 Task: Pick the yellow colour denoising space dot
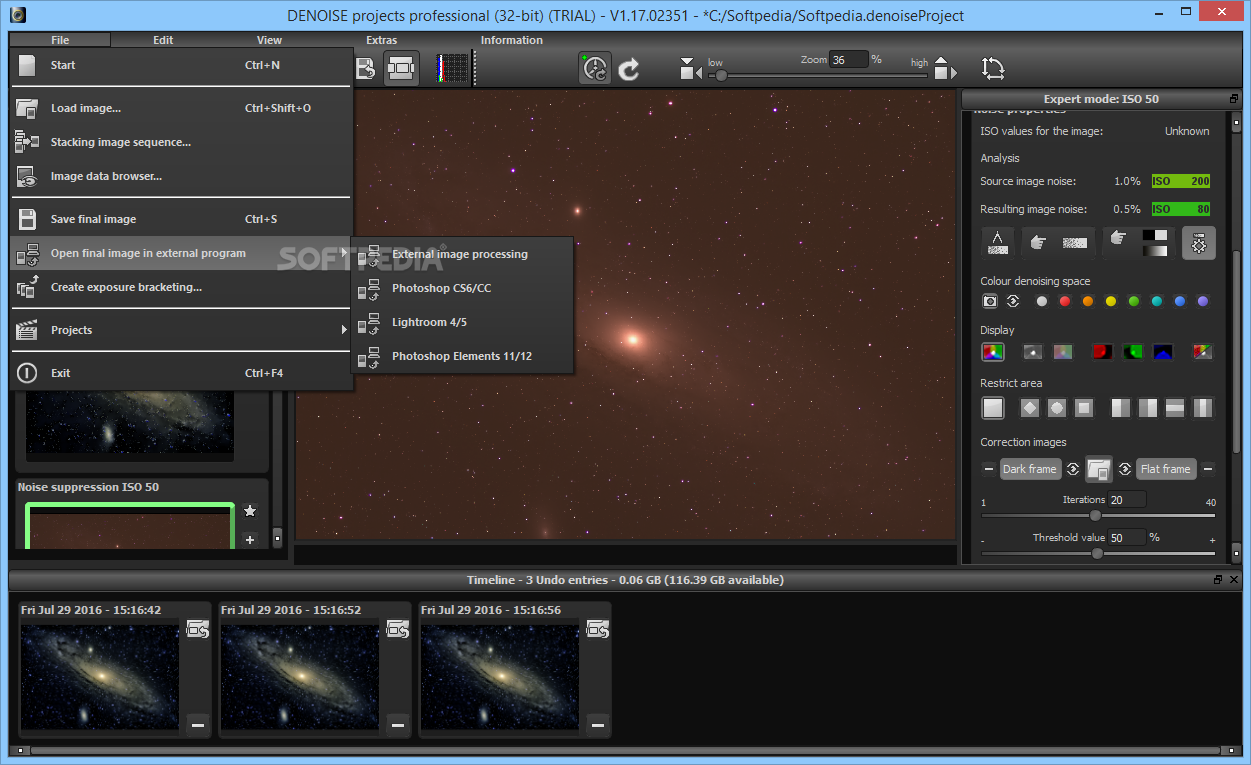pos(1111,301)
